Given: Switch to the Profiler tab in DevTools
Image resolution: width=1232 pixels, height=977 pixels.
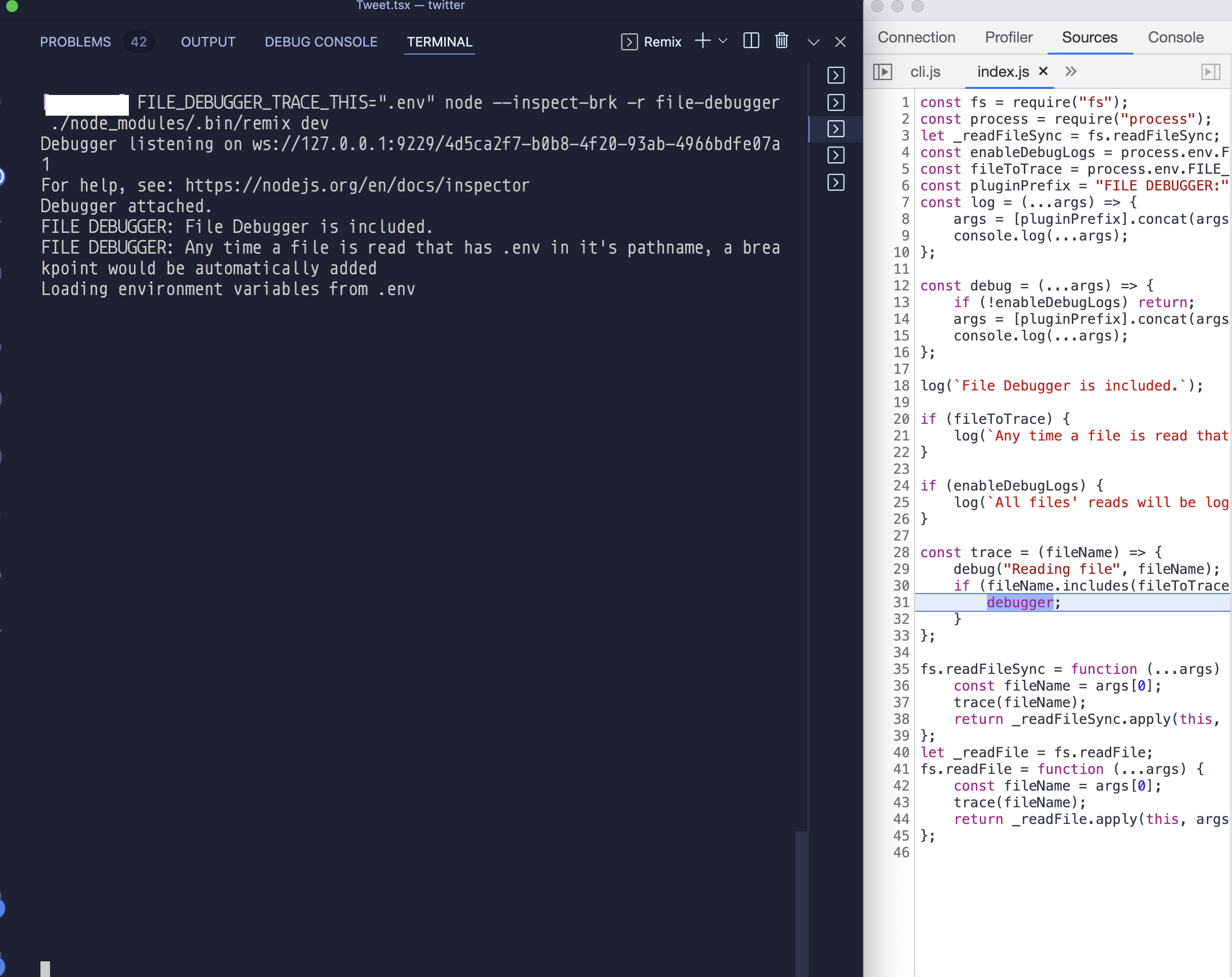Looking at the screenshot, I should 1009,38.
